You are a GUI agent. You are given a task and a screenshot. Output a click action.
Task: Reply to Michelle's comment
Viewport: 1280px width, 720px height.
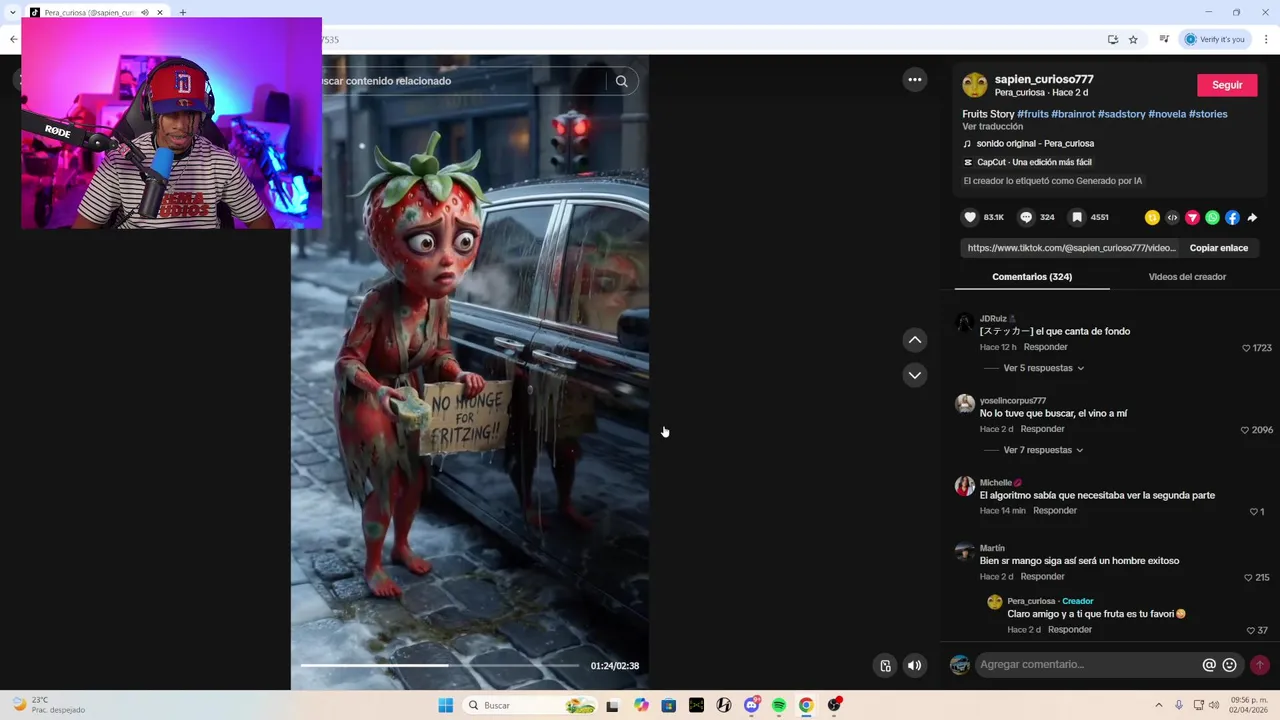1055,511
